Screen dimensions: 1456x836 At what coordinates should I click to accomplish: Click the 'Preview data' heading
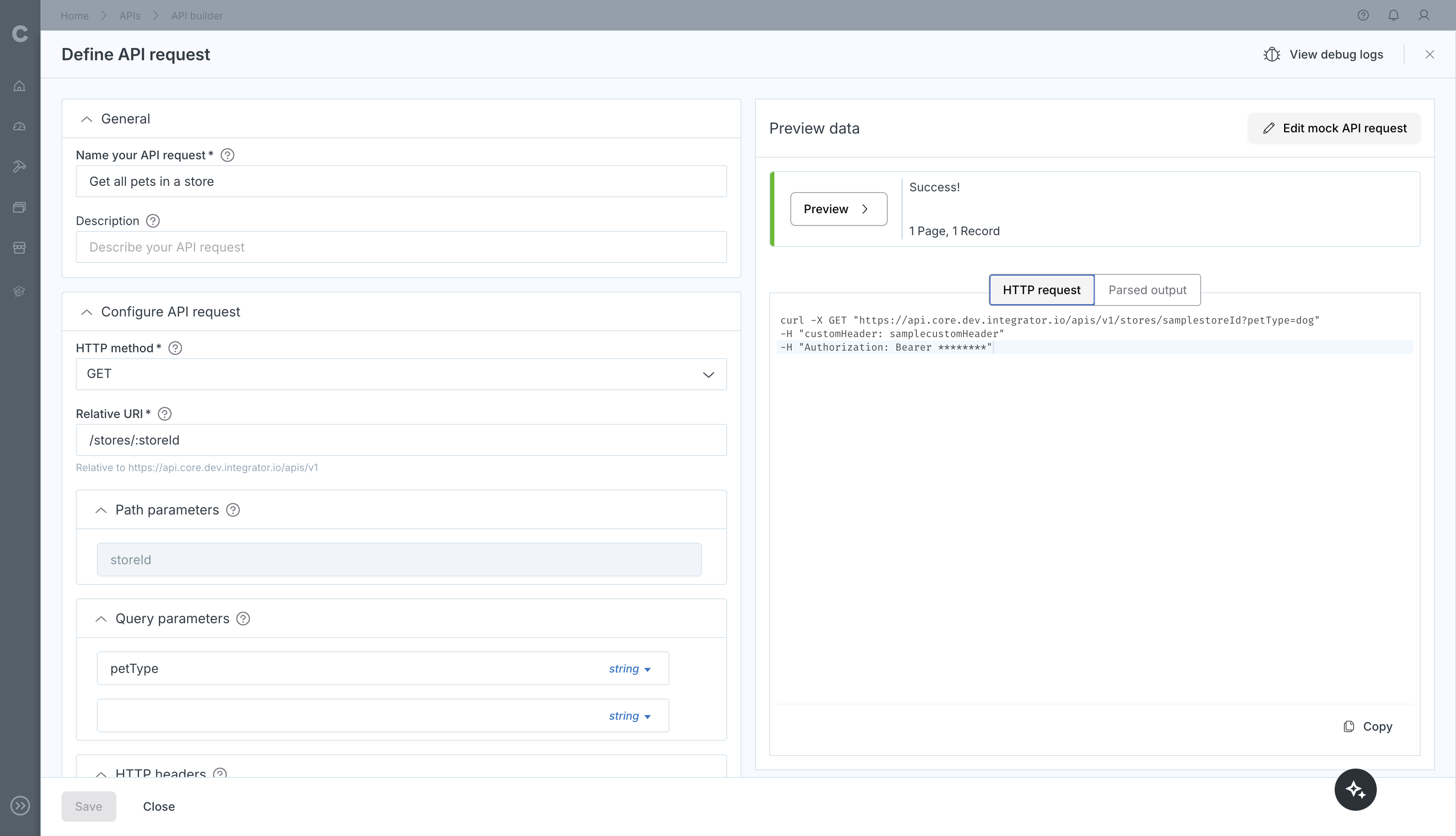point(814,128)
